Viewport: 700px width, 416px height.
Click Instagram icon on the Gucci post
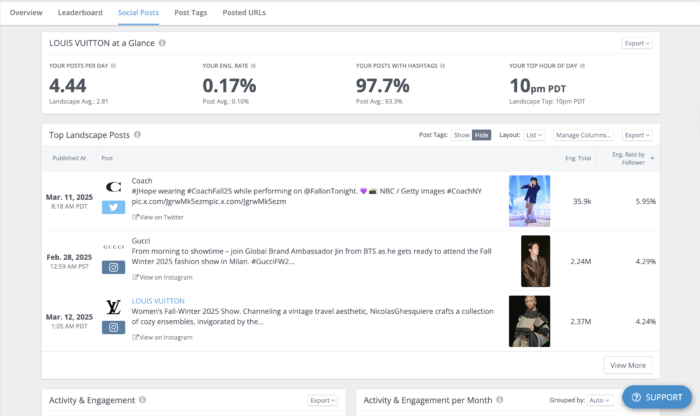[113, 267]
